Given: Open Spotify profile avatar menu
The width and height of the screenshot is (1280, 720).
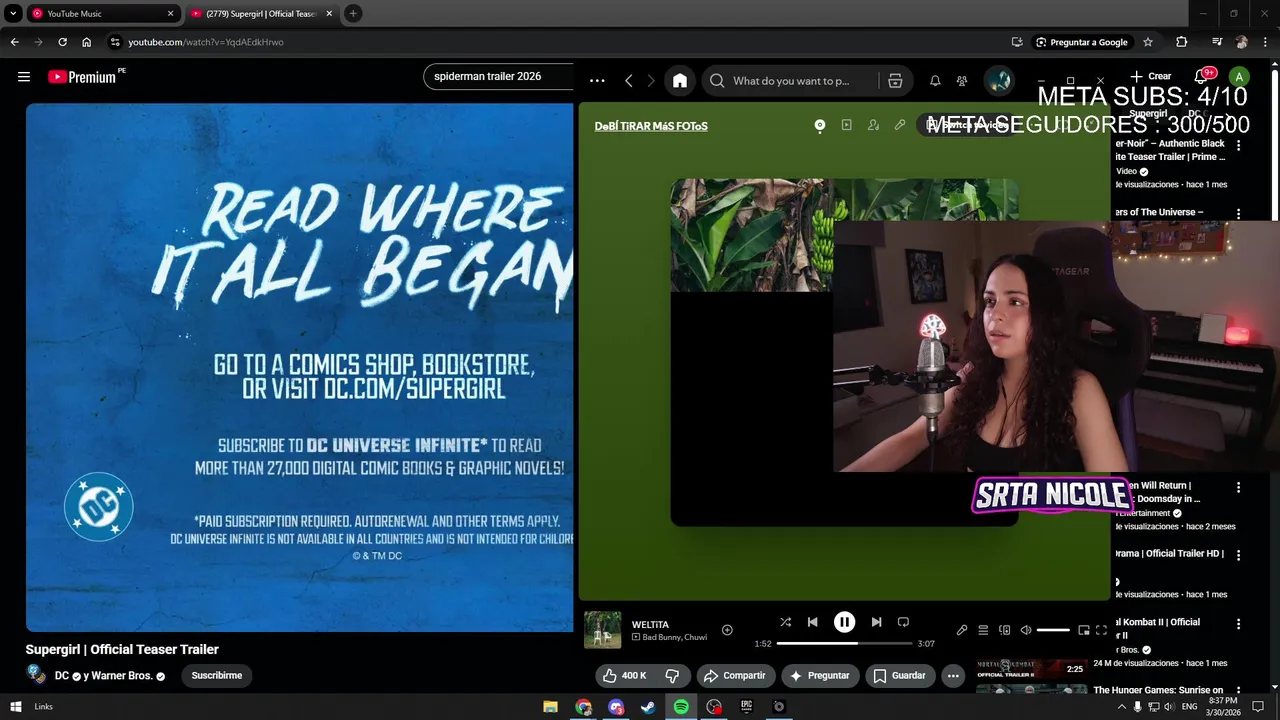Looking at the screenshot, I should [x=998, y=81].
